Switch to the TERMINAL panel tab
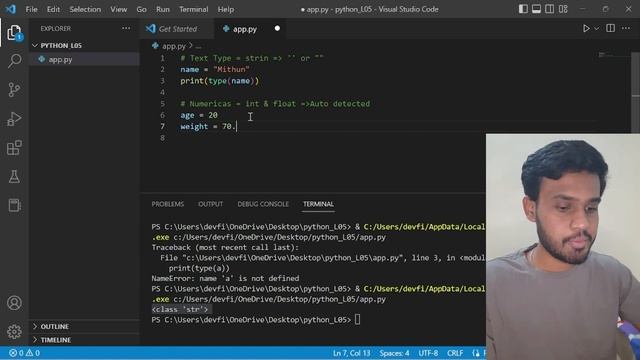This screenshot has width=640, height=360. point(318,204)
